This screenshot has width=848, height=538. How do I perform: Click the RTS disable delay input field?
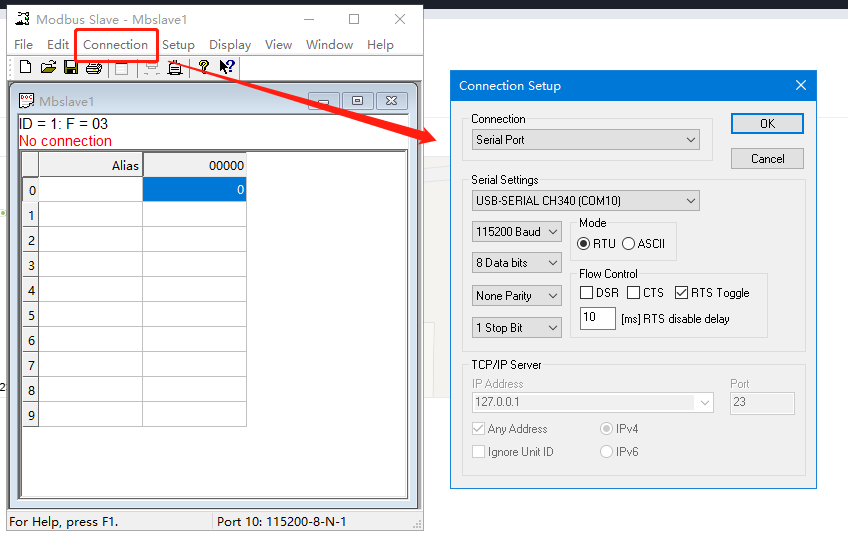click(597, 319)
